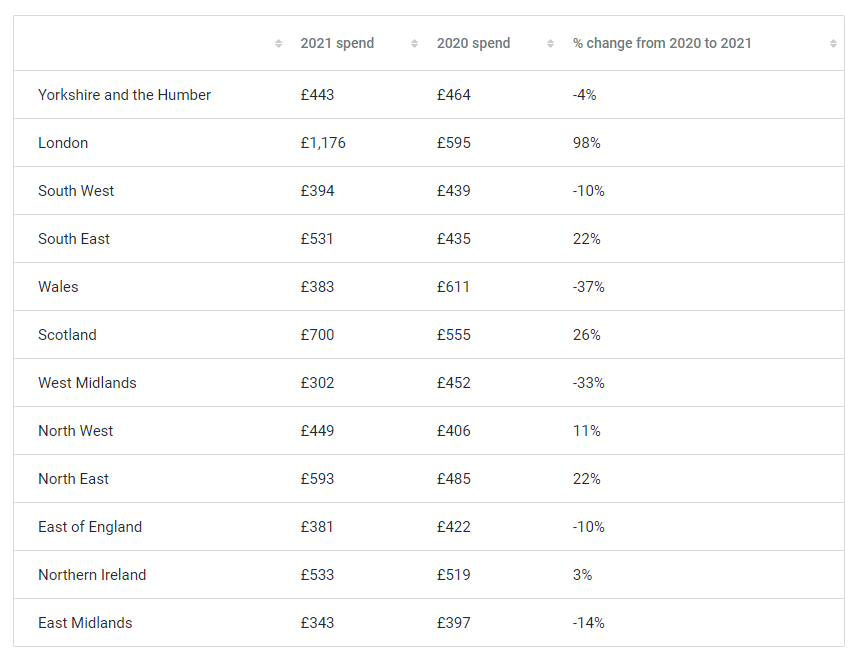Click "% change from 2020 to 2021" header
The width and height of the screenshot is (863, 670).
[662, 44]
